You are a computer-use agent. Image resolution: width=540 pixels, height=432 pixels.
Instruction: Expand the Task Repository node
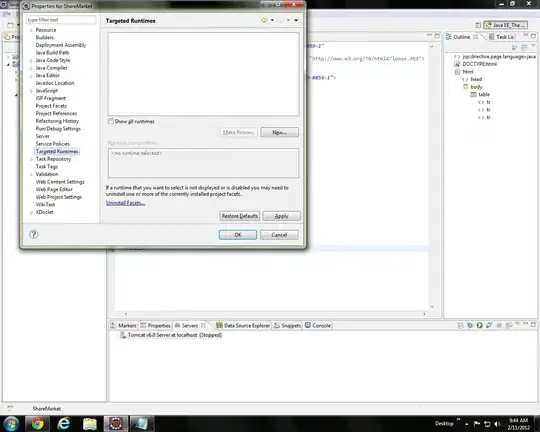(31, 159)
